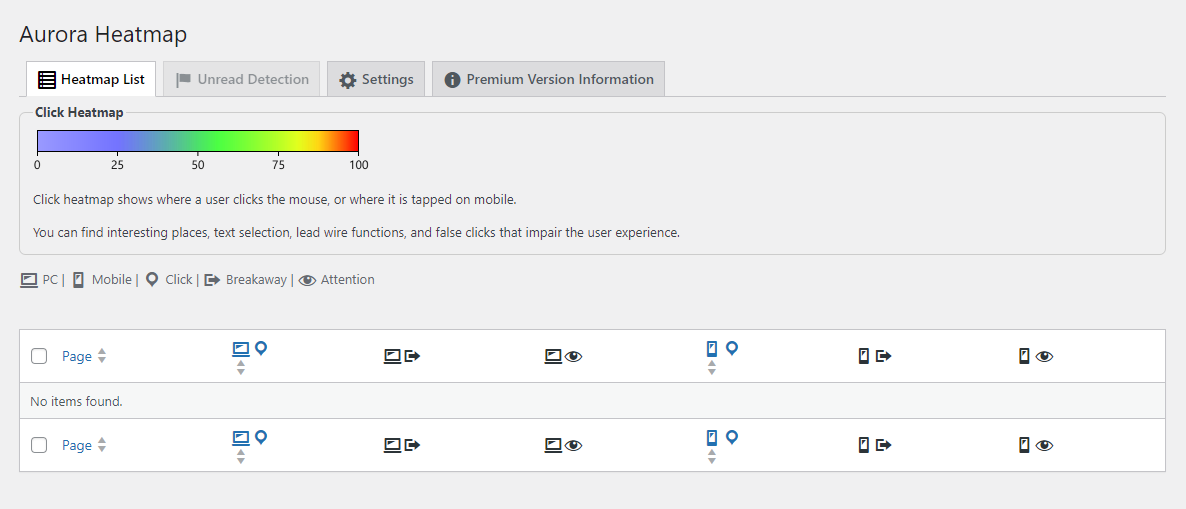The width and height of the screenshot is (1186, 509).
Task: Switch to the Unread Detection tab
Action: [242, 80]
